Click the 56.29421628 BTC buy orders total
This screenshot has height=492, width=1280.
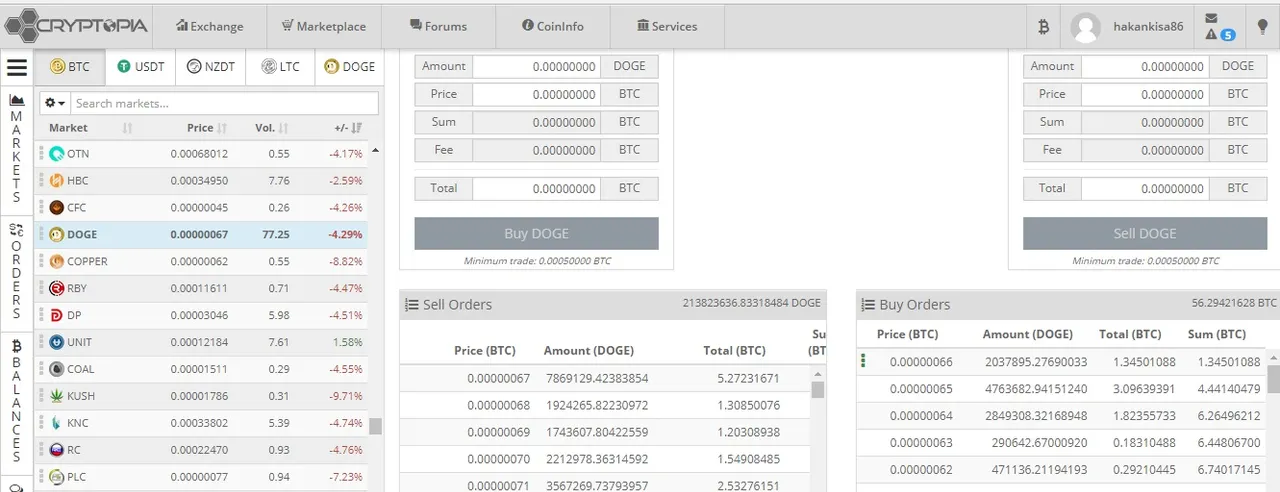1234,302
